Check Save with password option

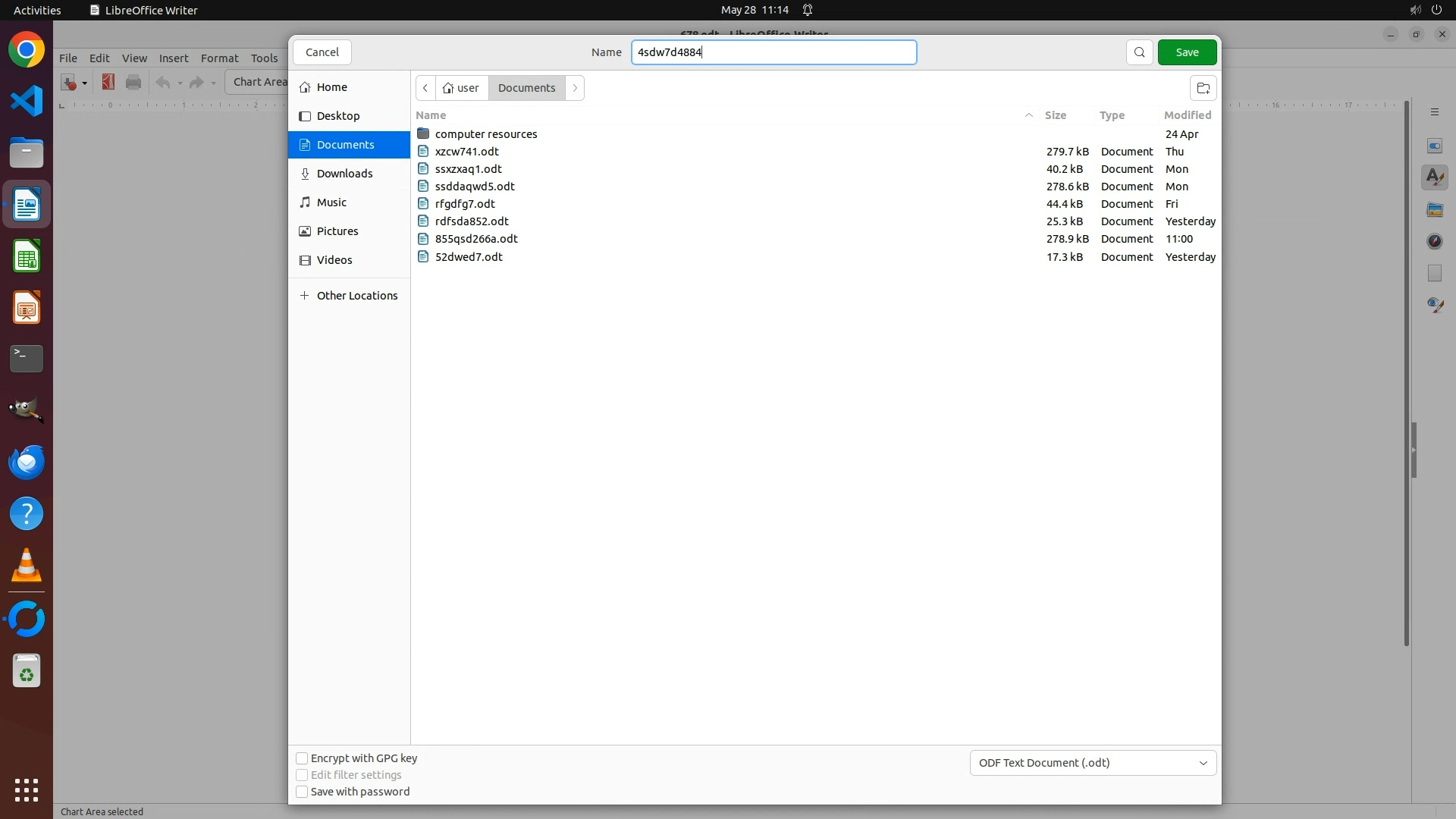coord(302,792)
